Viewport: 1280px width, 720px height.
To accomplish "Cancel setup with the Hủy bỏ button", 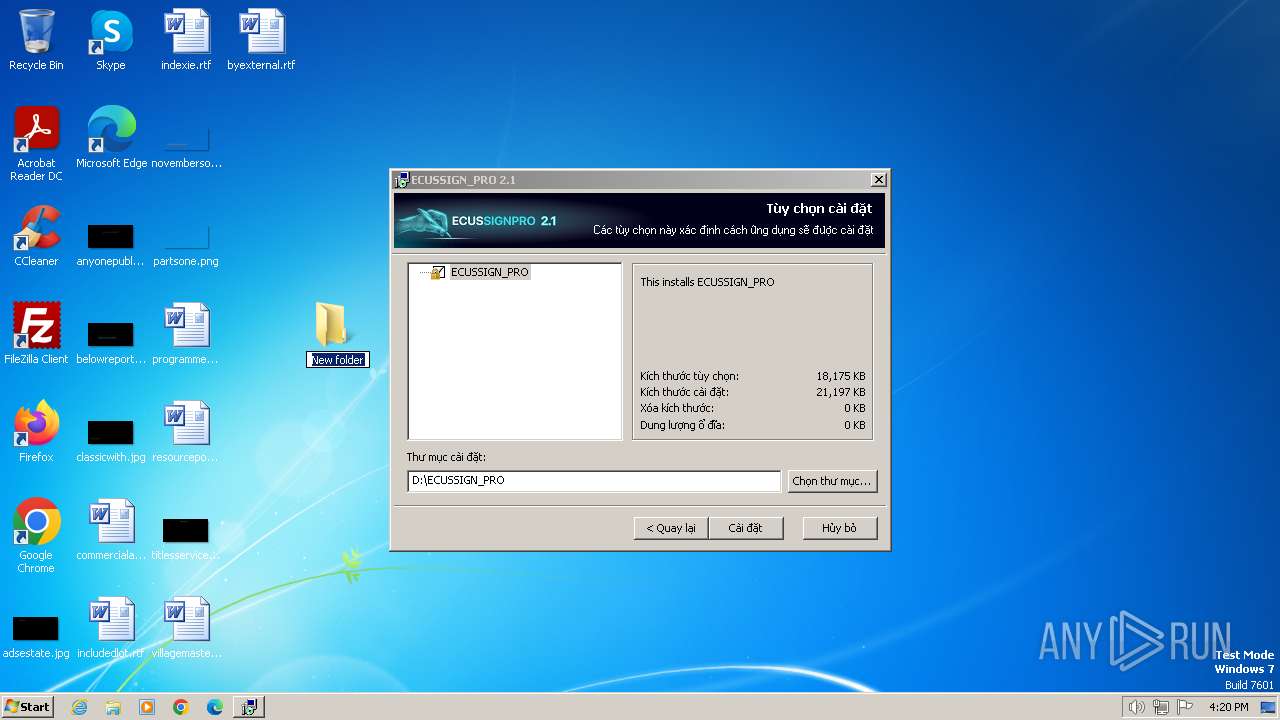I will tap(840, 528).
